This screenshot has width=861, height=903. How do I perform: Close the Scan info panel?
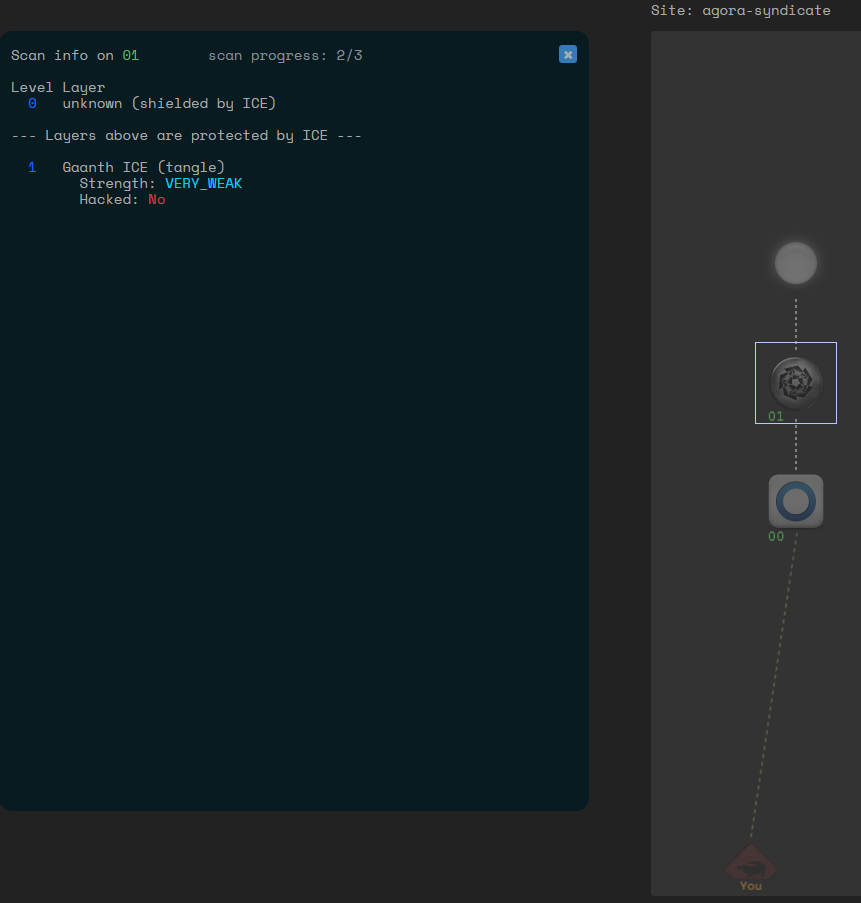tap(568, 55)
